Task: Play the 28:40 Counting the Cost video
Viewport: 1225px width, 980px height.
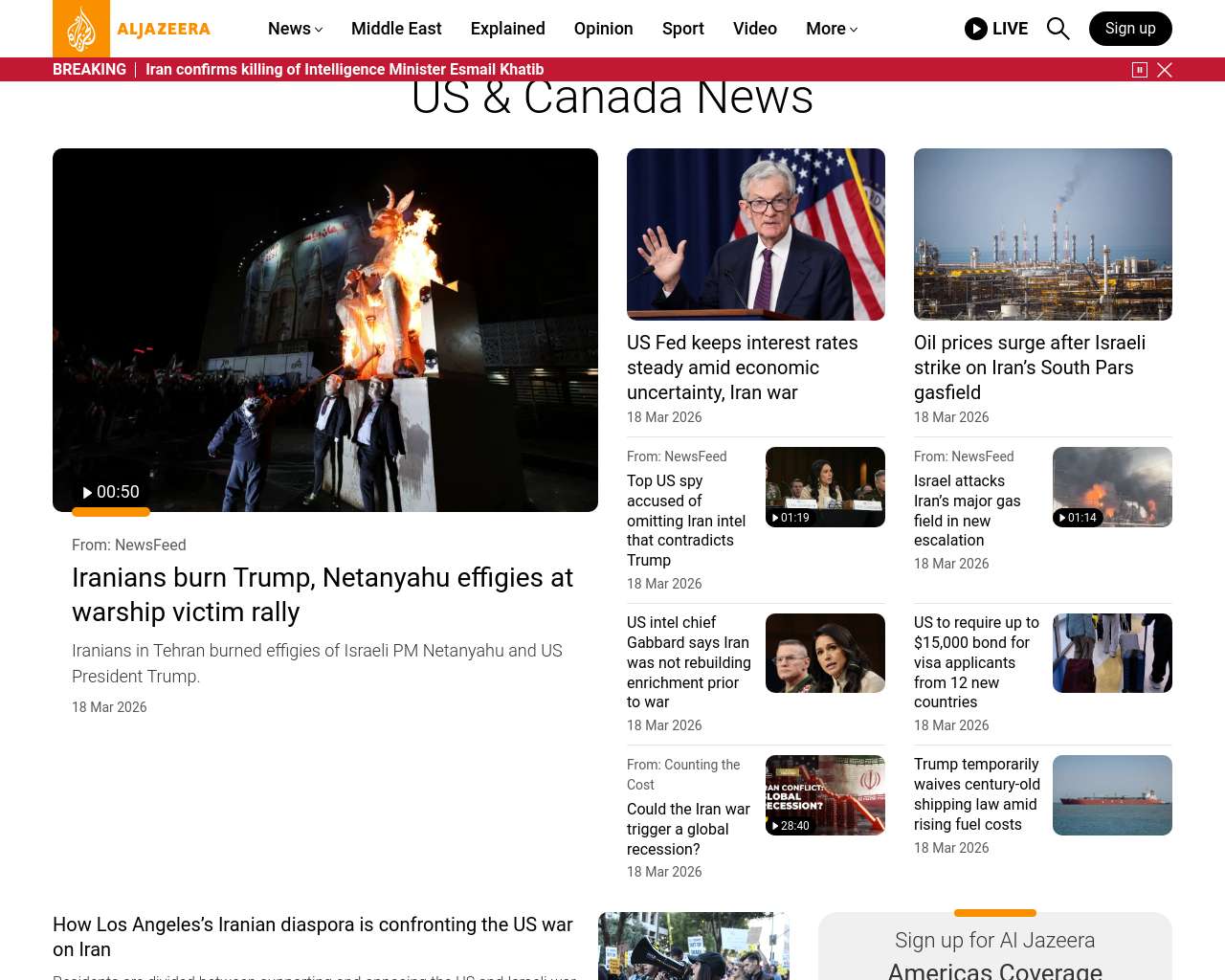Action: click(x=825, y=795)
